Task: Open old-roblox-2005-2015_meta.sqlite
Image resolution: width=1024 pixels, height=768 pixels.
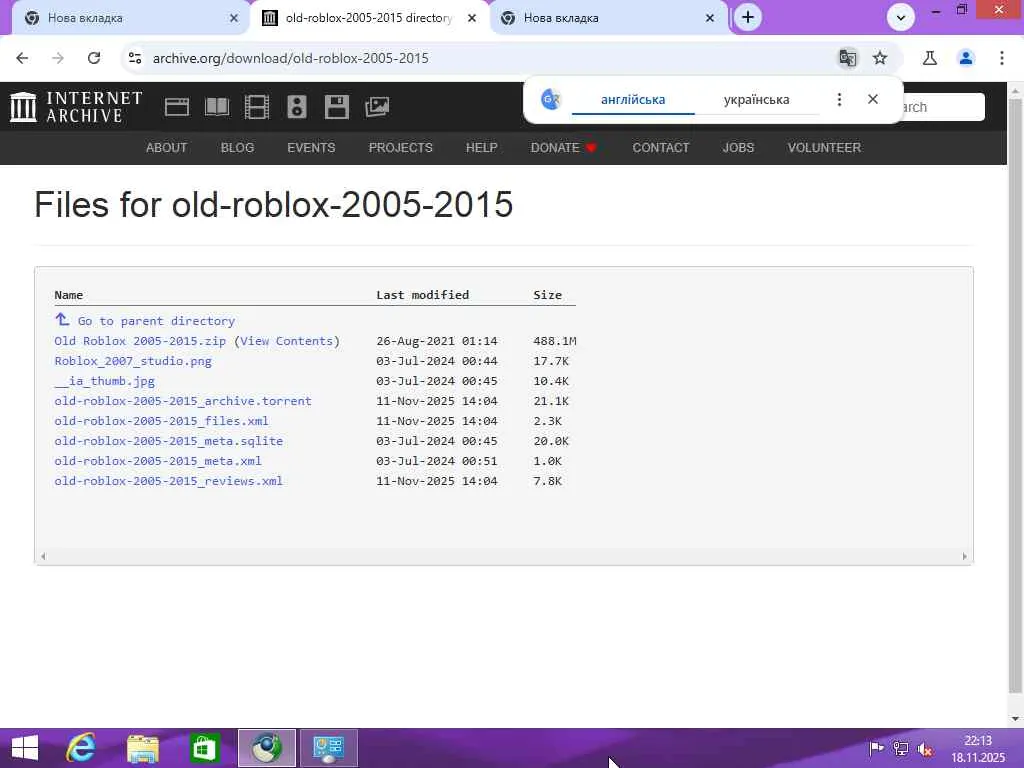Action: 168,441
